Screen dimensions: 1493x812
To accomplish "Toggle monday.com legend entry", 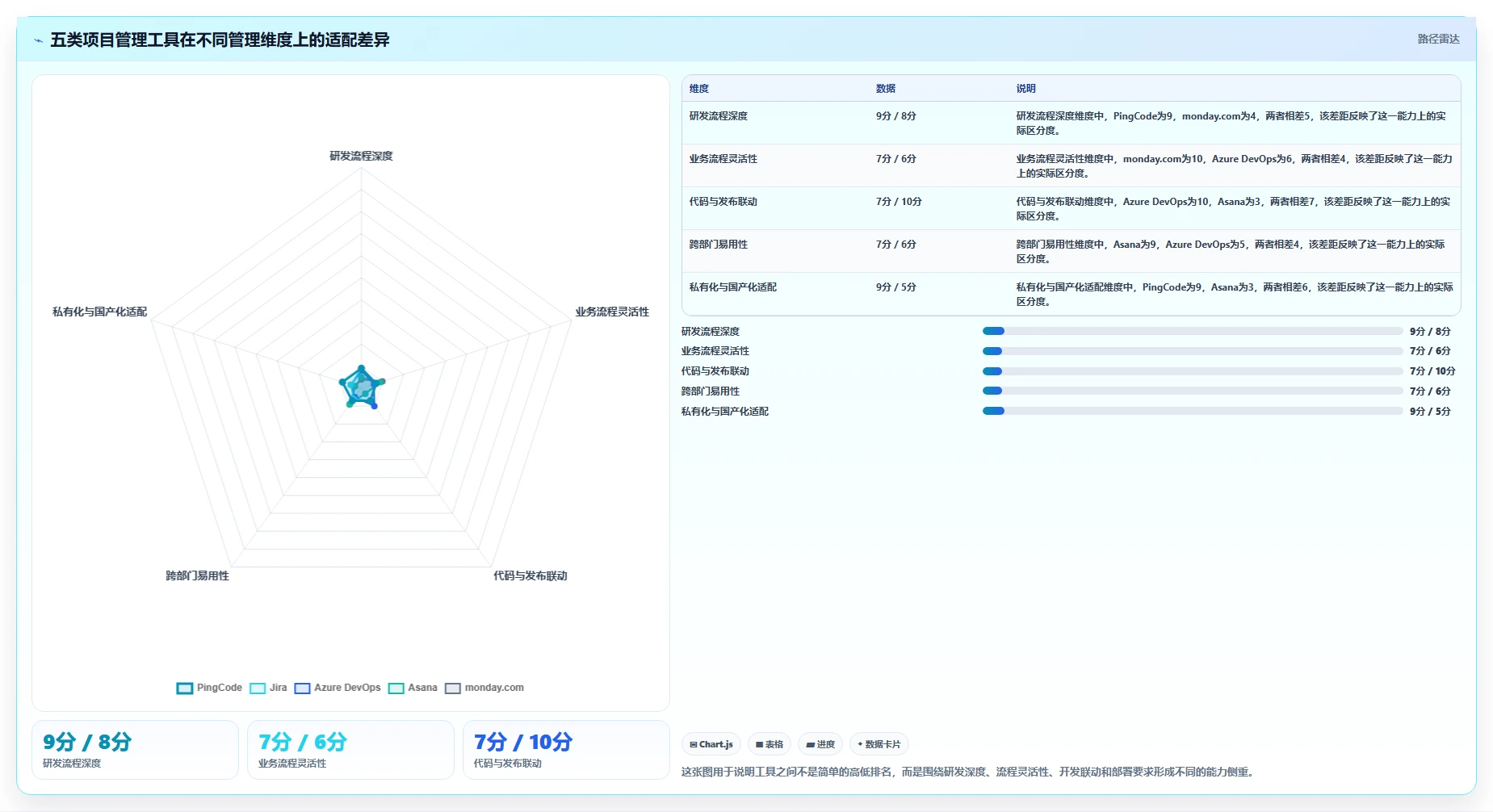I will pos(484,688).
